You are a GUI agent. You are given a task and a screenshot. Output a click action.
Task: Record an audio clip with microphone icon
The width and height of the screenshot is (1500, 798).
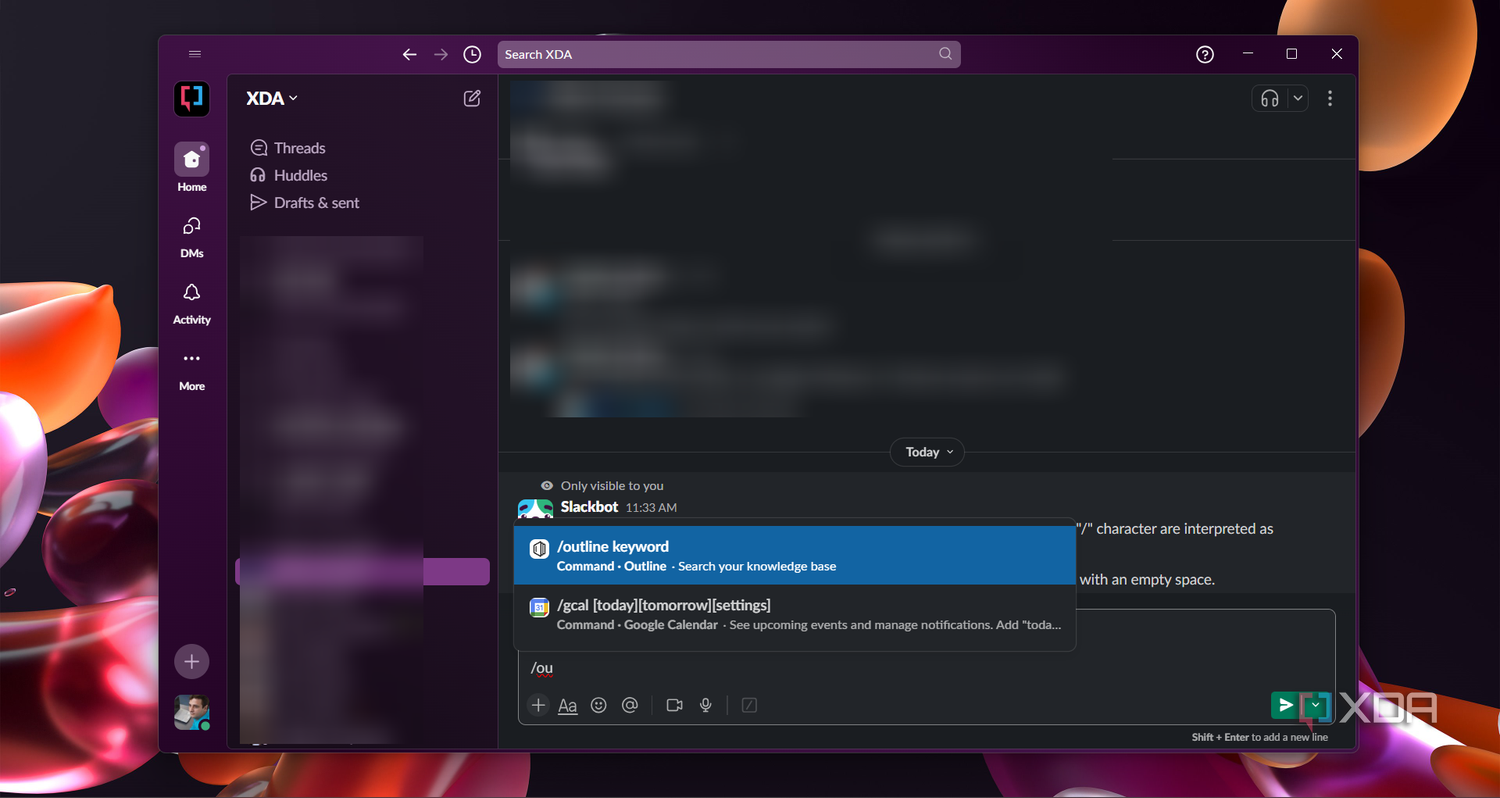[705, 705]
